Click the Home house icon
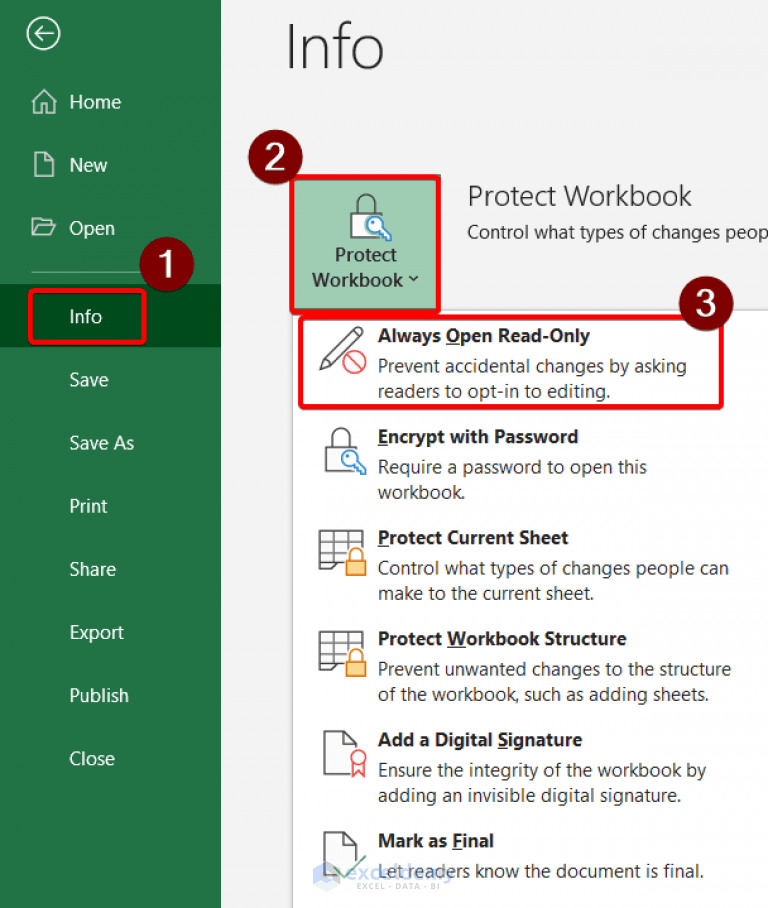 44,102
